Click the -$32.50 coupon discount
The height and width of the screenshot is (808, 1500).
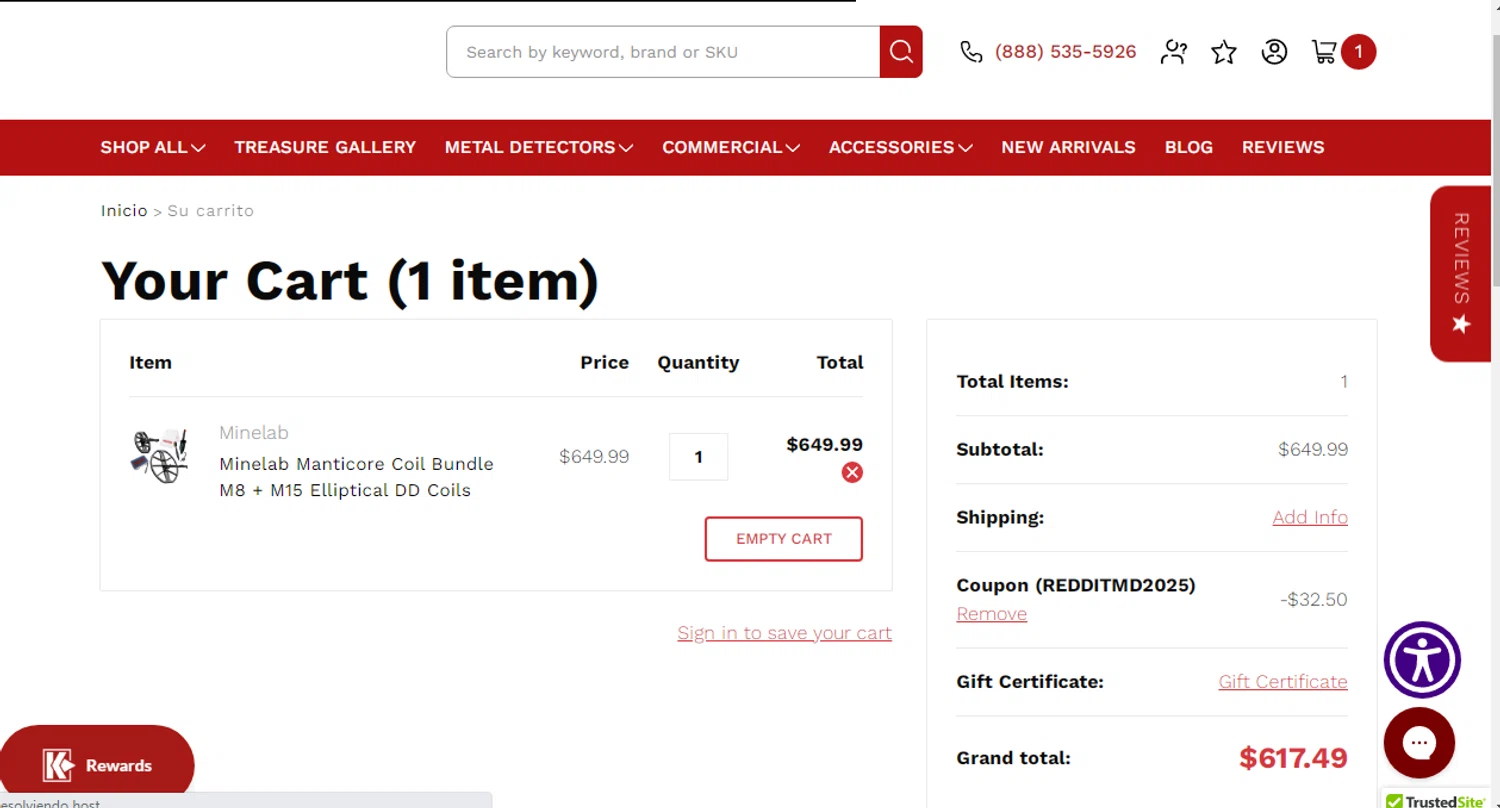click(x=1314, y=600)
